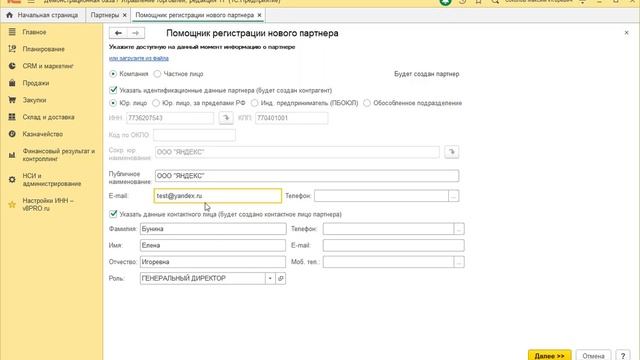Expand the Роль dropdown list
640x360 pixels.
[x=270, y=278]
